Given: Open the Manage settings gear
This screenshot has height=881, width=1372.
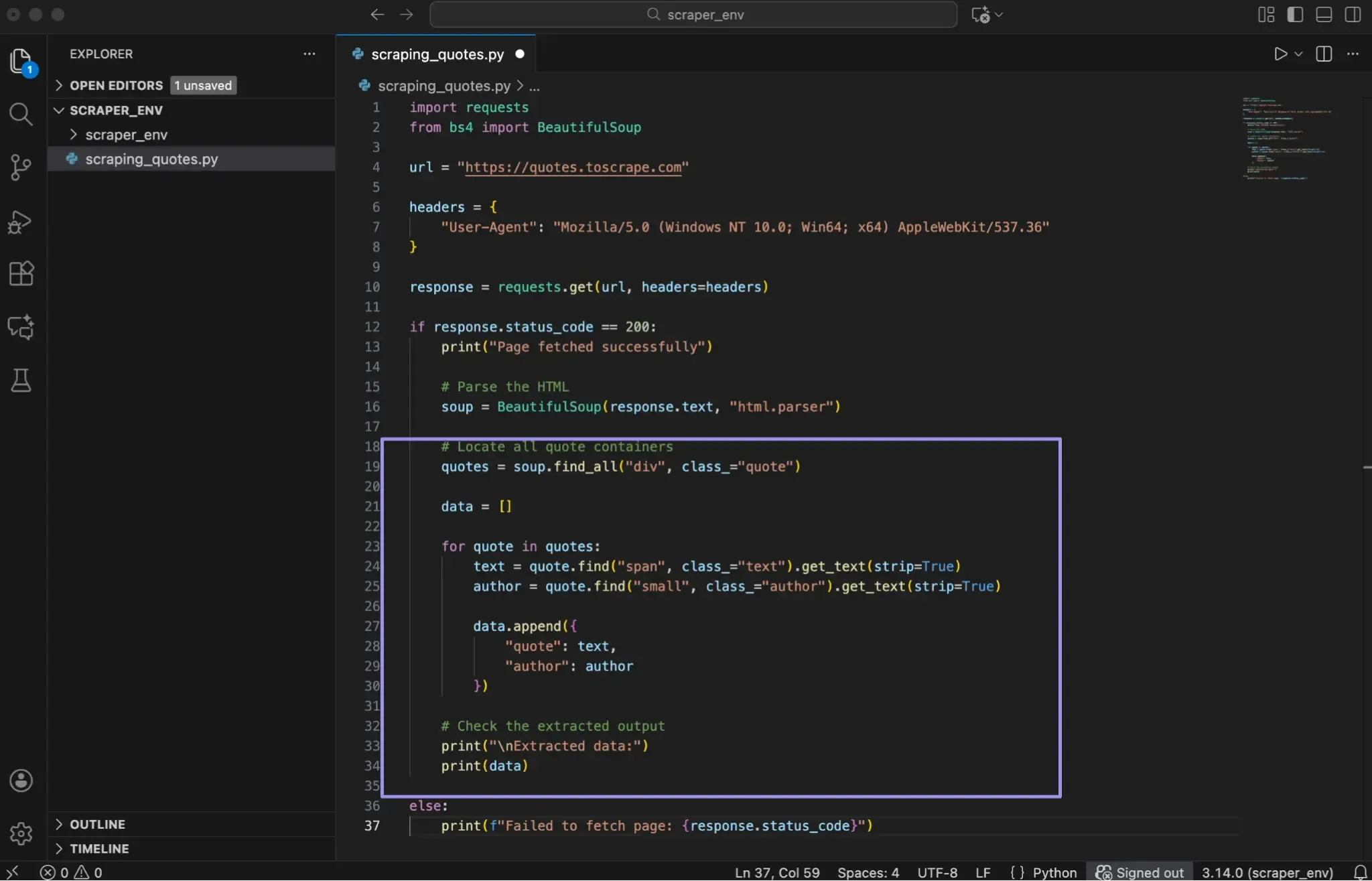Looking at the screenshot, I should (x=21, y=833).
